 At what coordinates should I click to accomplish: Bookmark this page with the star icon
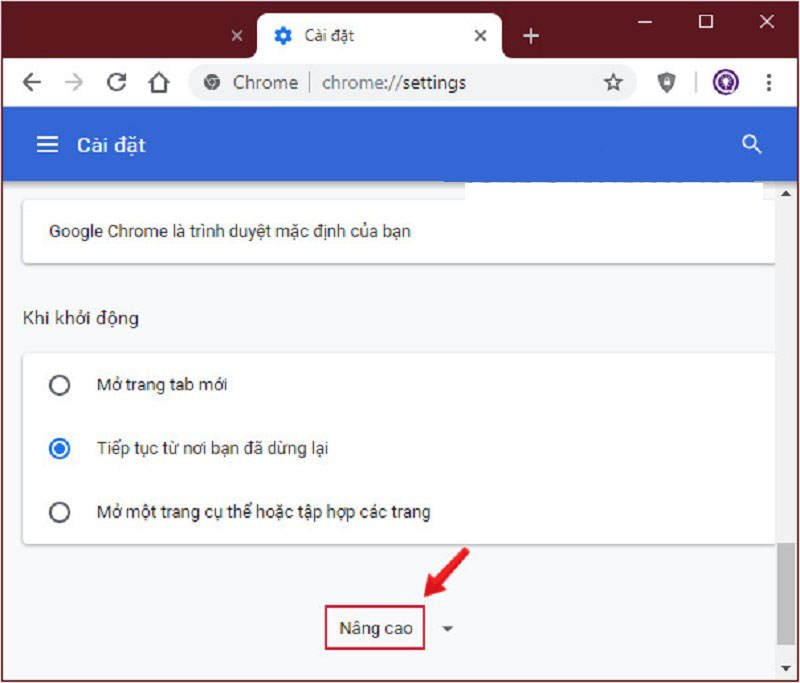pyautogui.click(x=613, y=82)
